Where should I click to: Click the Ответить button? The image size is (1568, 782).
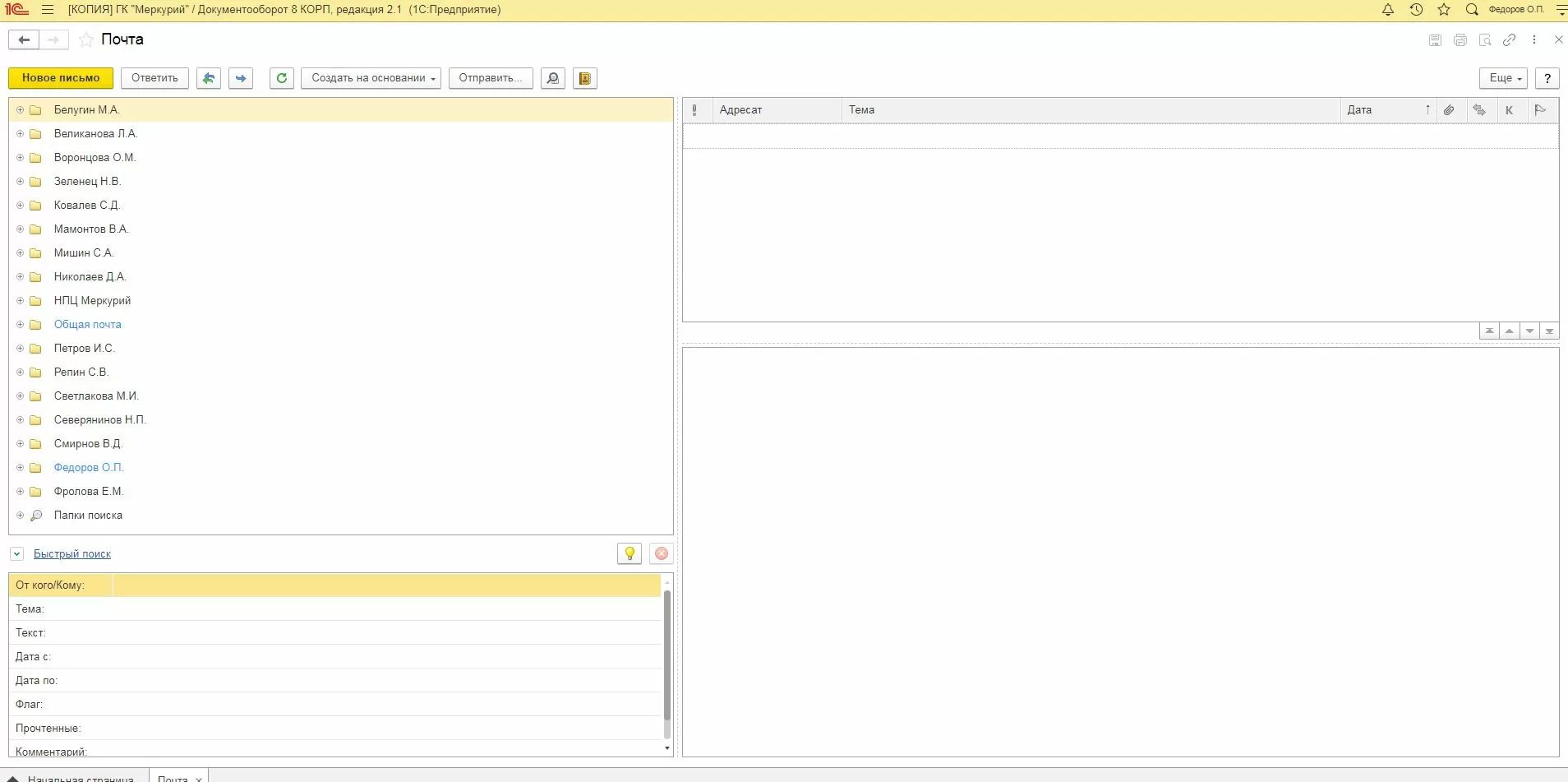[x=154, y=78]
